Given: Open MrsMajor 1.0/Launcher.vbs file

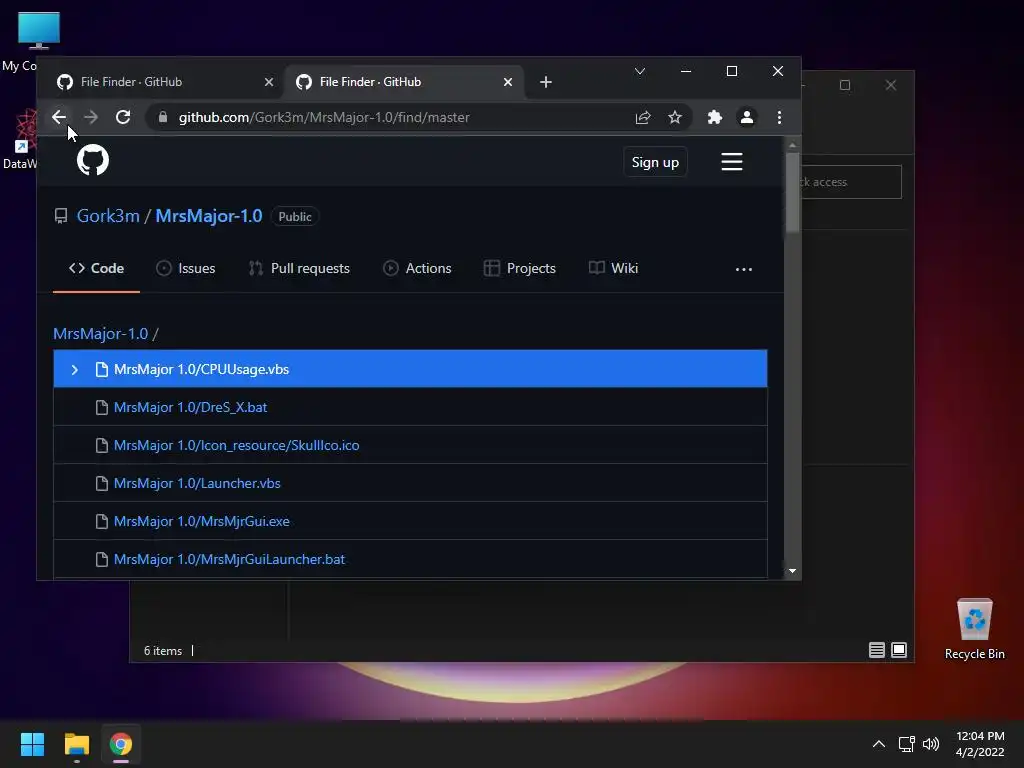Looking at the screenshot, I should (x=197, y=483).
